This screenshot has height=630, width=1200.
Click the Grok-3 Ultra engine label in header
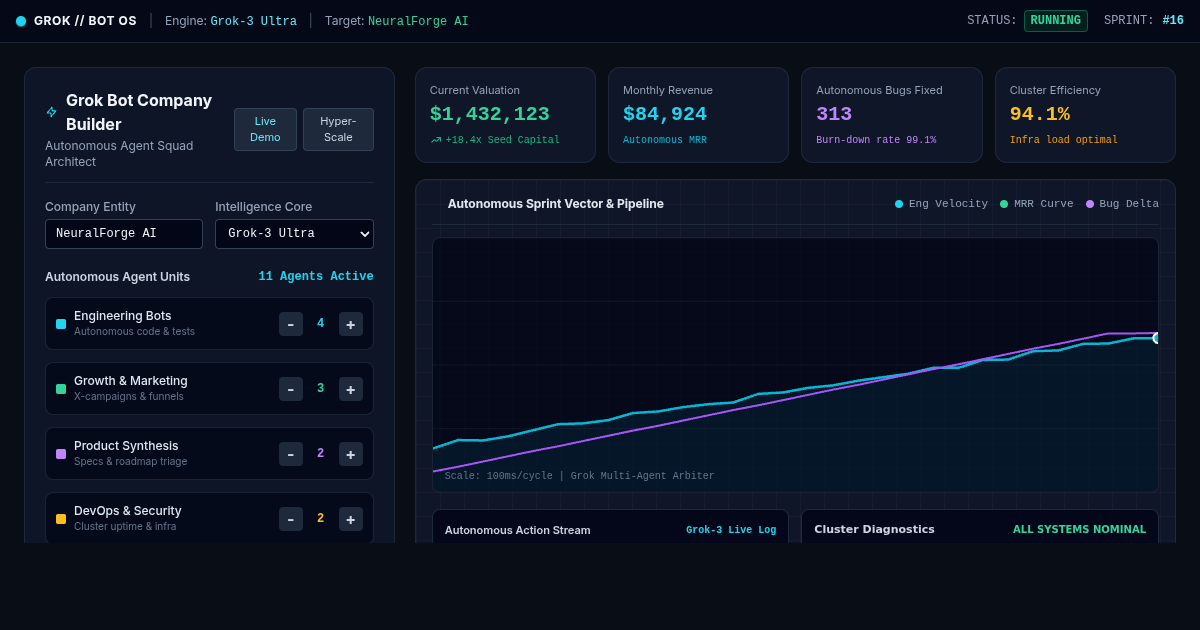pyautogui.click(x=253, y=21)
